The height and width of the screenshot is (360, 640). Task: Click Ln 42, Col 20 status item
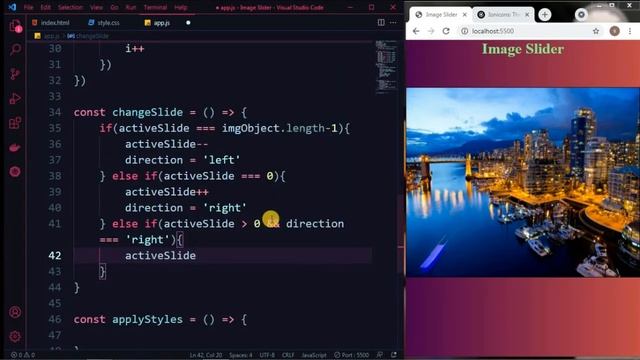(x=206, y=355)
